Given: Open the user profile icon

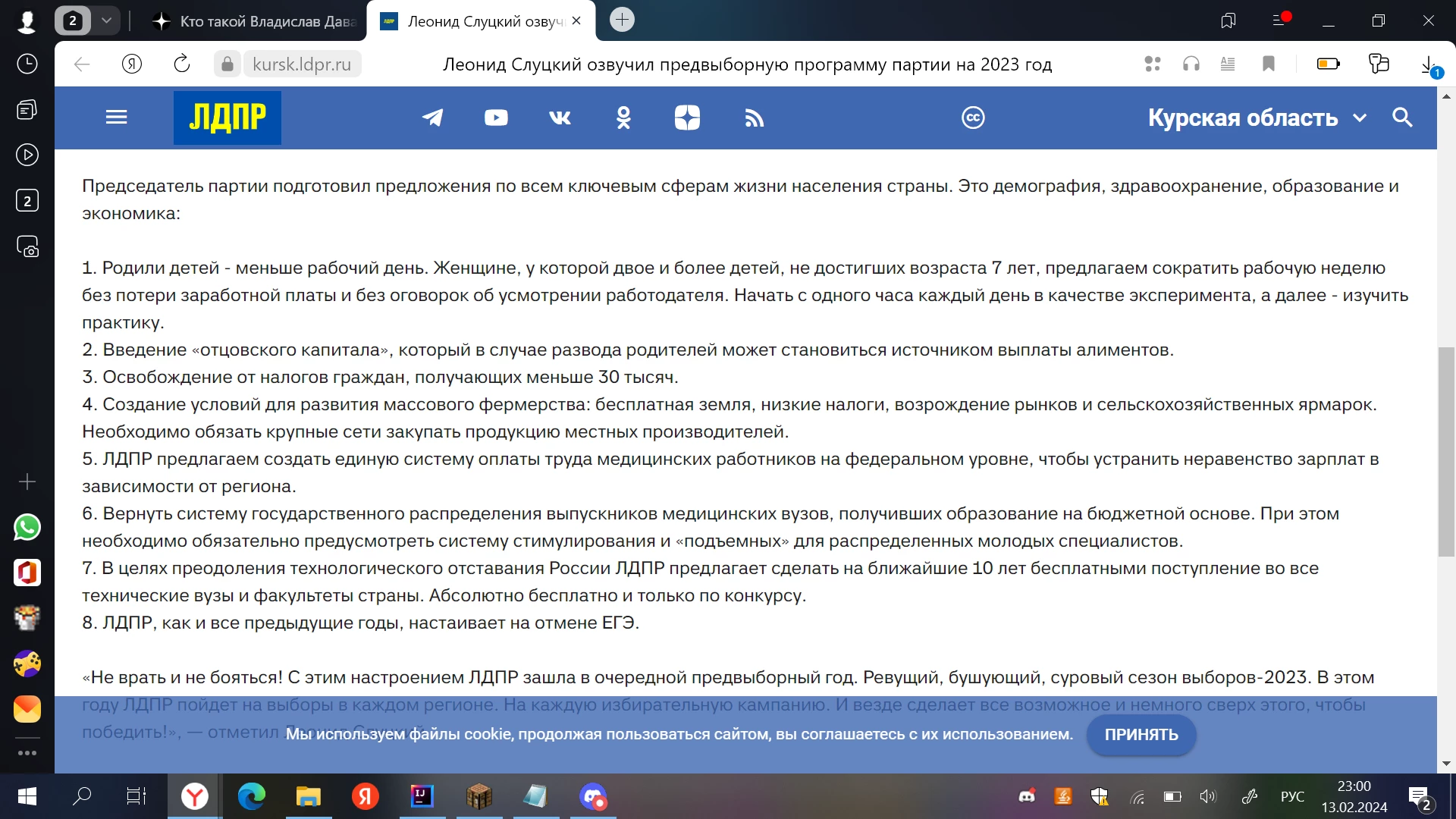Looking at the screenshot, I should click(27, 21).
